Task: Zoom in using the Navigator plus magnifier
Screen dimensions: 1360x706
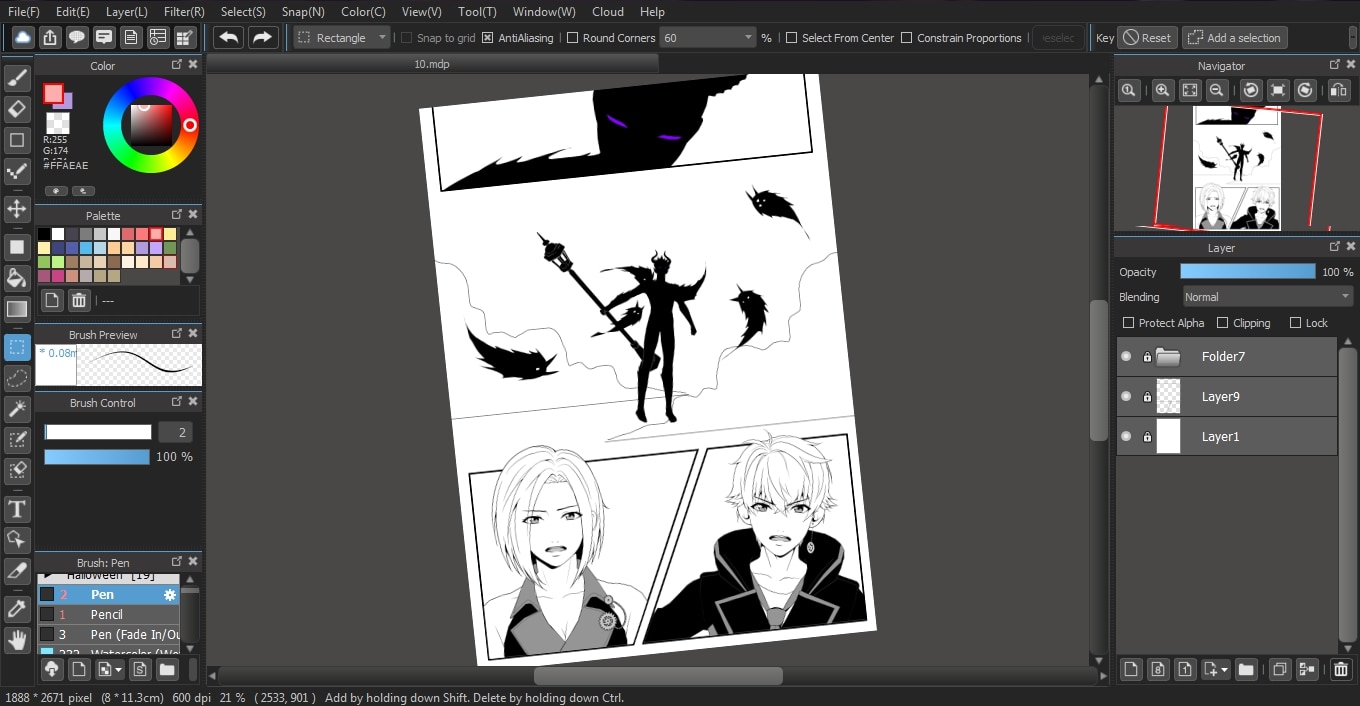Action: pyautogui.click(x=1162, y=90)
